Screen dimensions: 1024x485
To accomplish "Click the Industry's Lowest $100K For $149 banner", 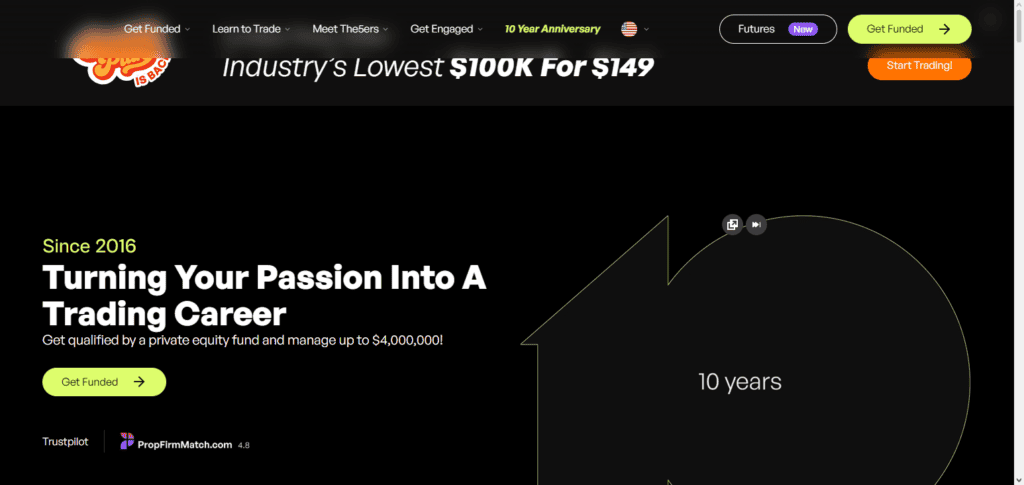I will (438, 67).
